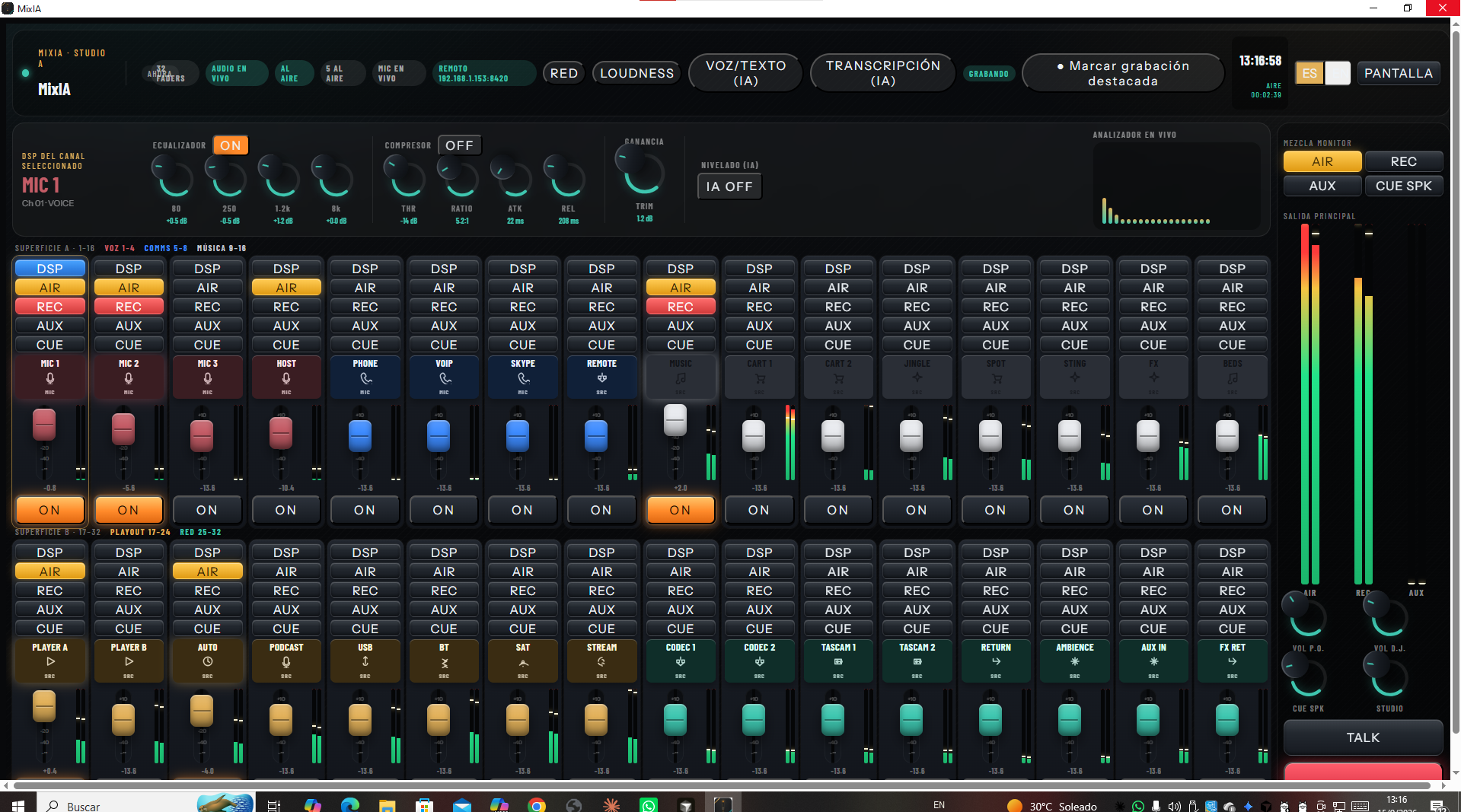Toggle the Ecualizador ON switch

231,145
